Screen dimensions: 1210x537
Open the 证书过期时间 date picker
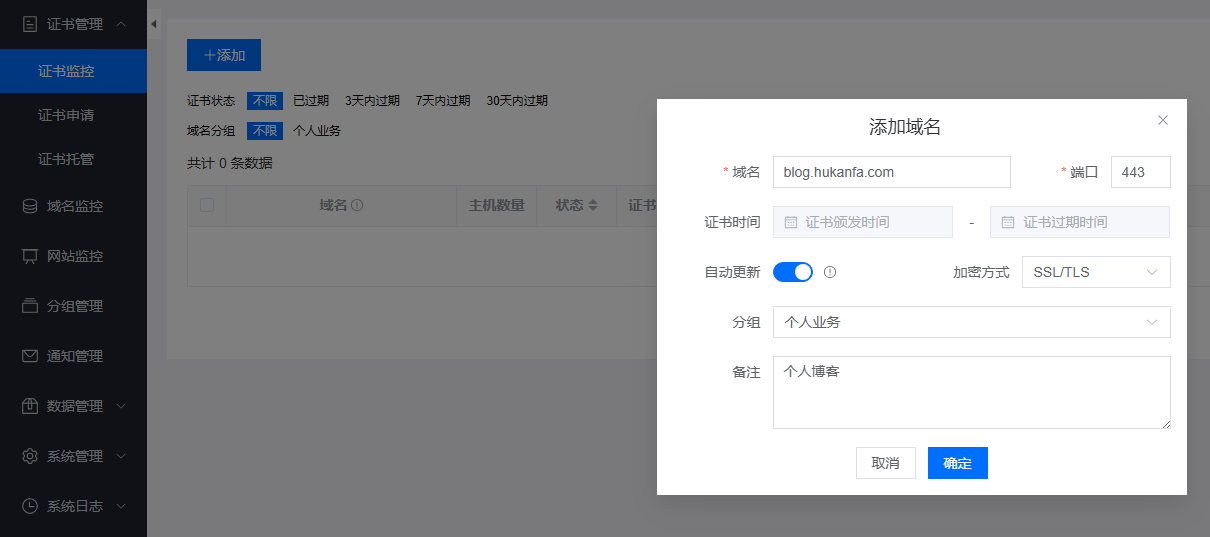[1080, 222]
